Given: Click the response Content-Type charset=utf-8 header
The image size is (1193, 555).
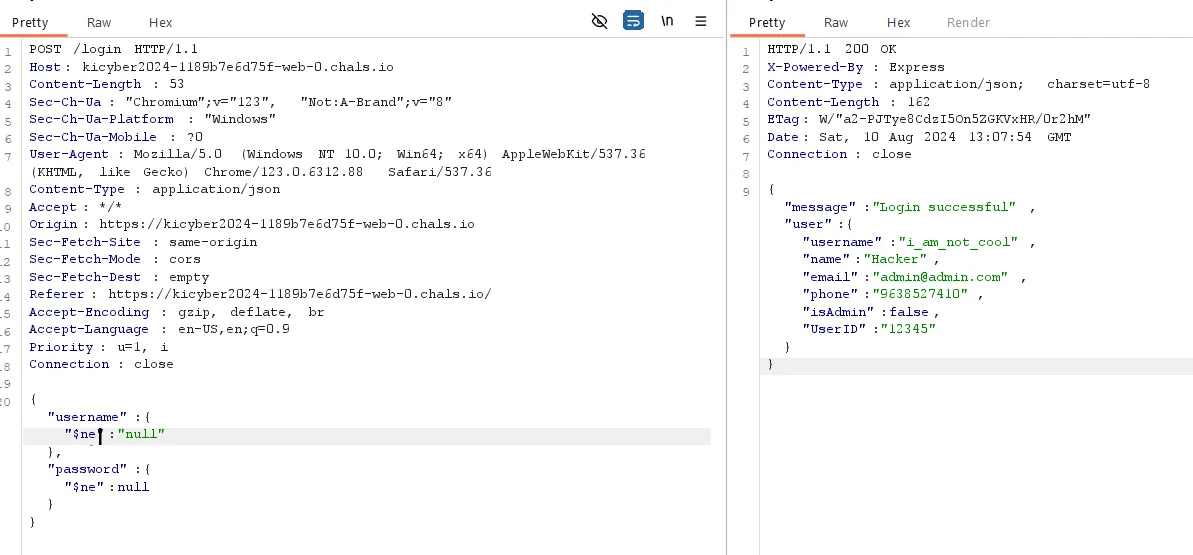Looking at the screenshot, I should coord(958,85).
